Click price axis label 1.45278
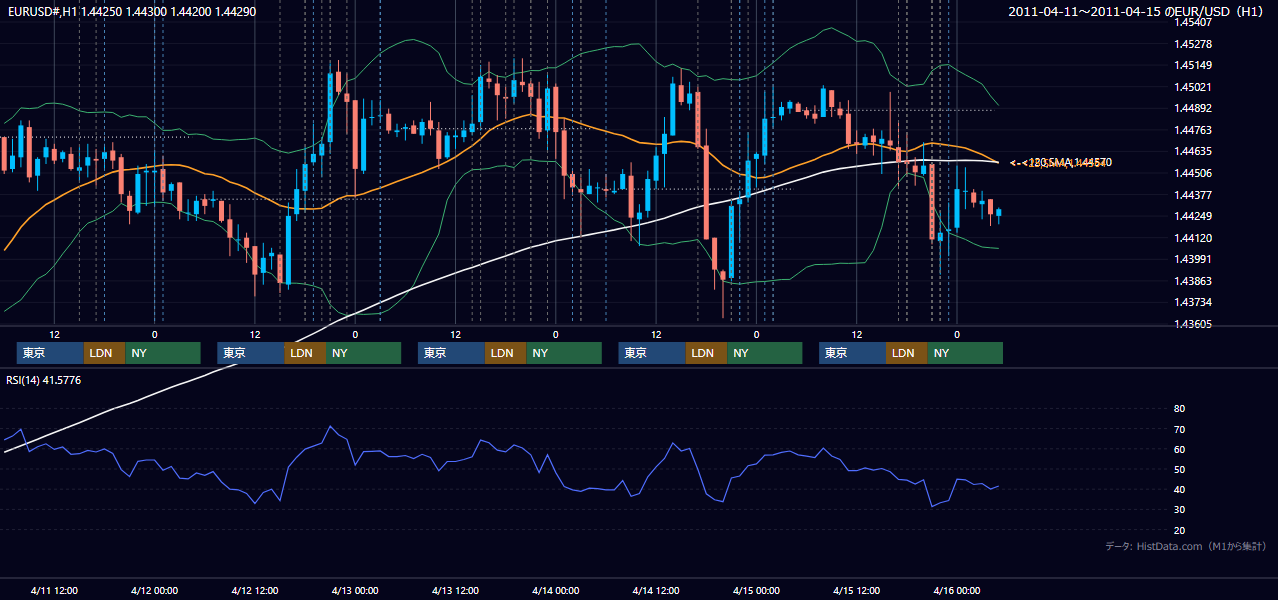 pos(1192,44)
